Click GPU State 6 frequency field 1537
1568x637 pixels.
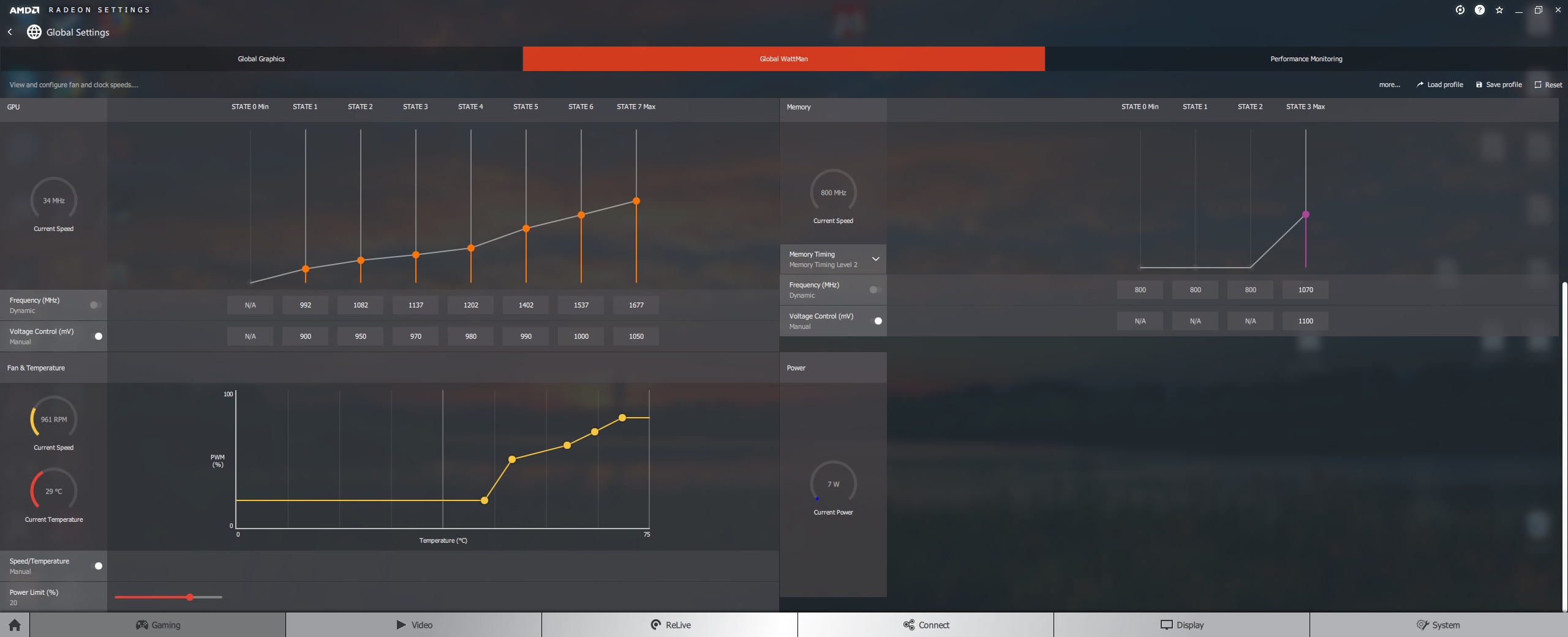point(581,305)
